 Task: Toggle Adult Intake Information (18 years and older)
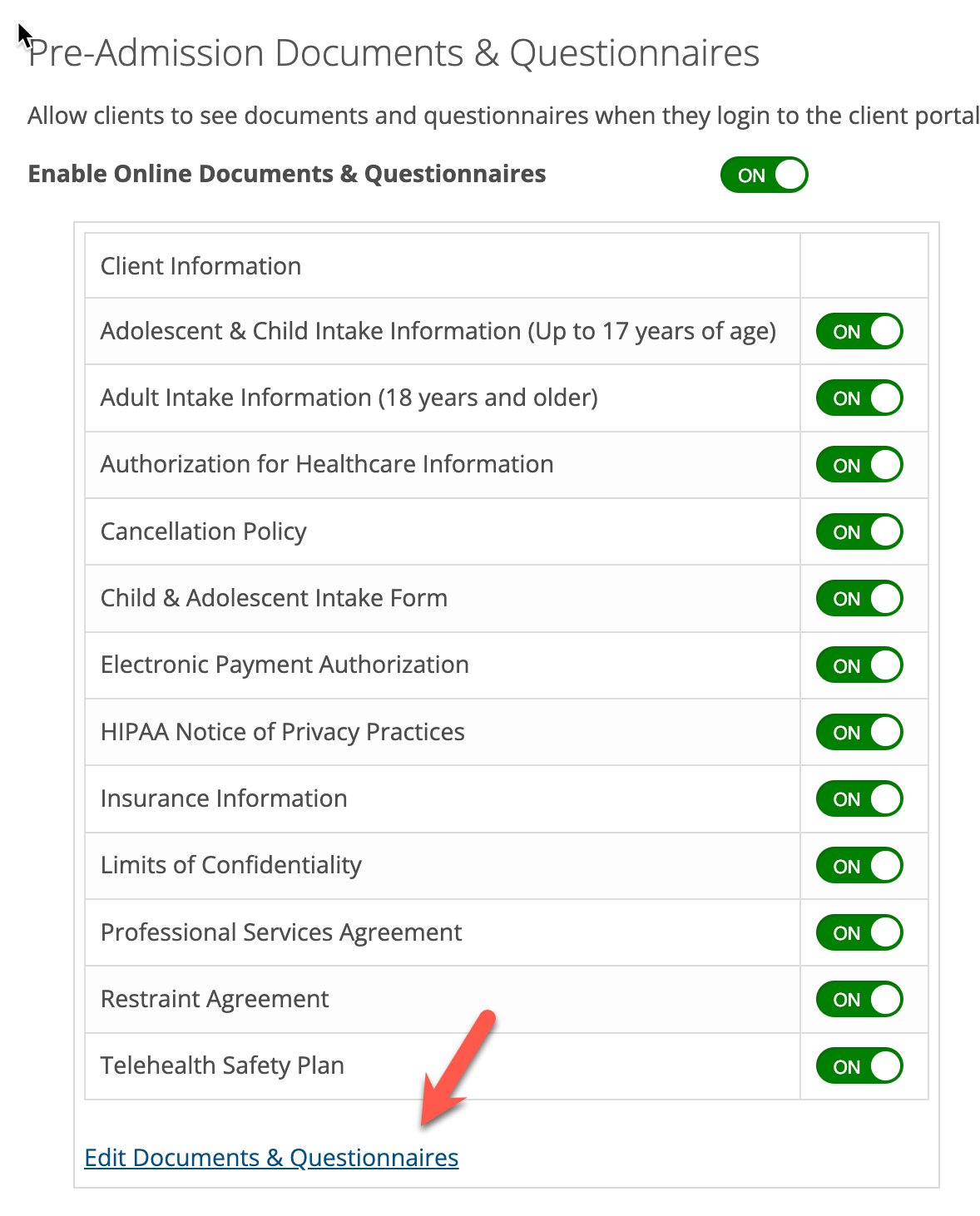tap(858, 398)
